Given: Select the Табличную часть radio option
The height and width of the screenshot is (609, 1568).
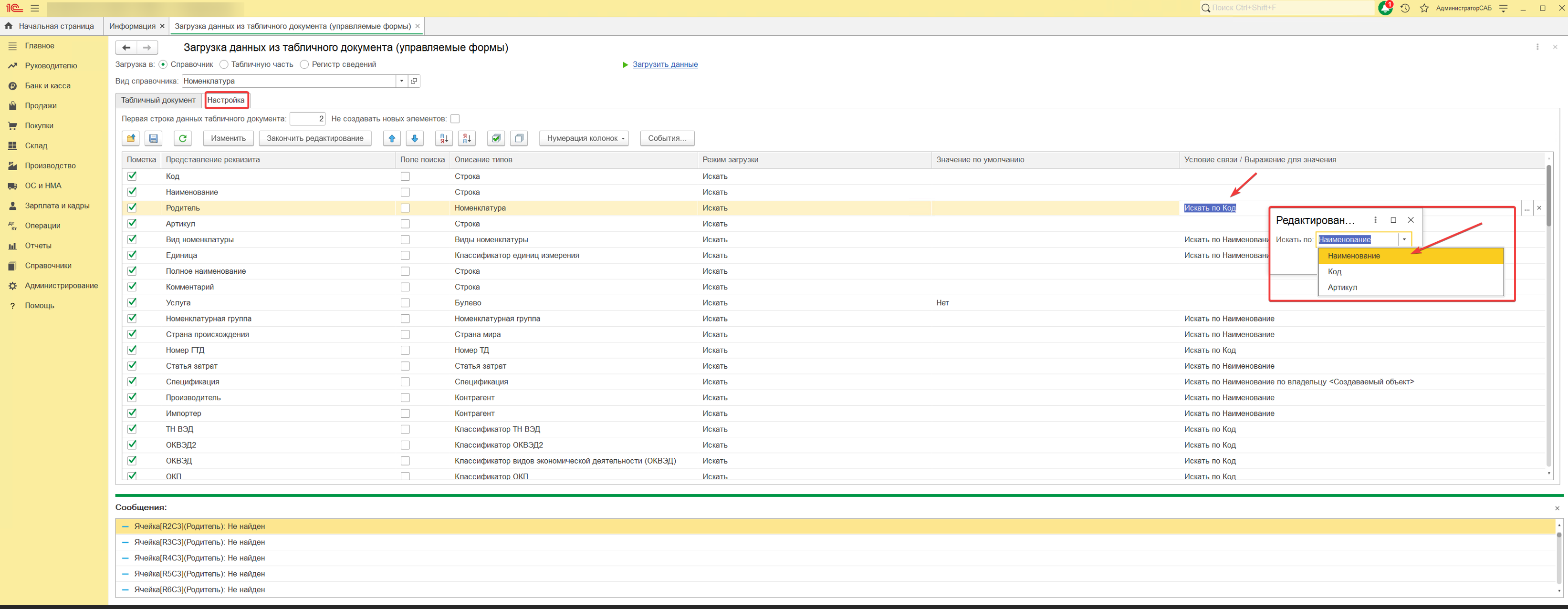Looking at the screenshot, I should (x=224, y=64).
